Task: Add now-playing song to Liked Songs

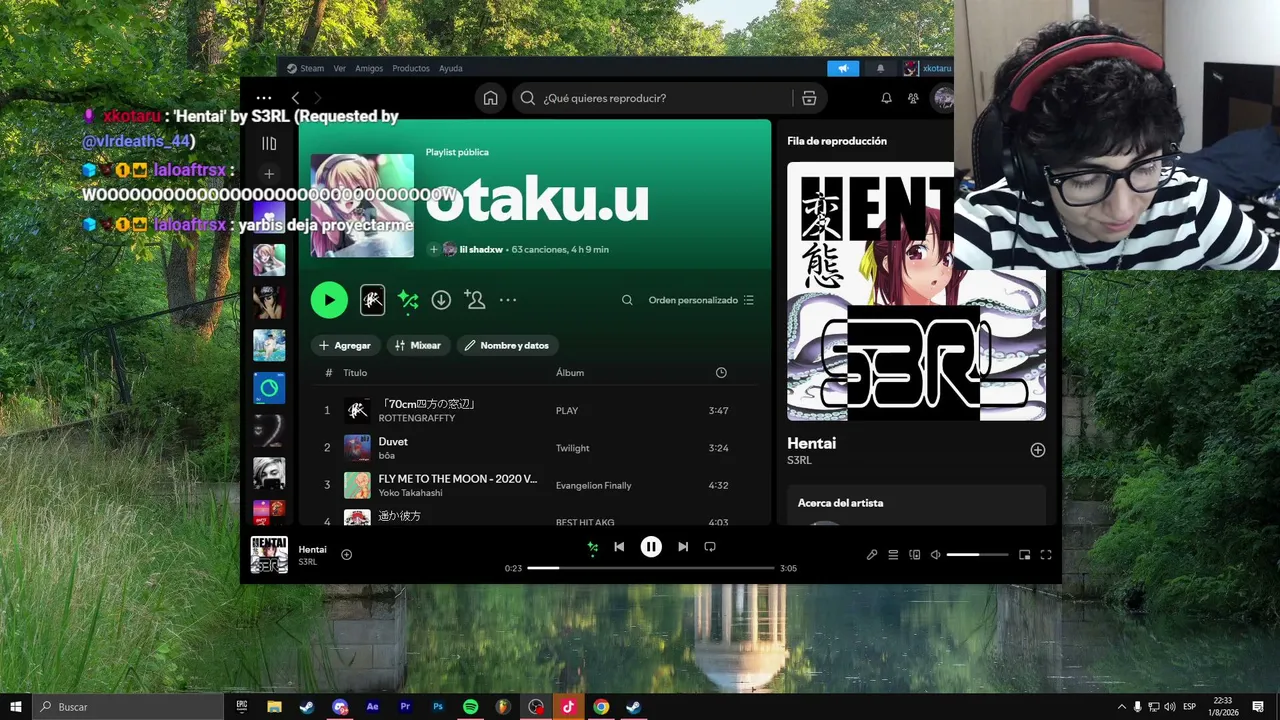Action: click(347, 555)
